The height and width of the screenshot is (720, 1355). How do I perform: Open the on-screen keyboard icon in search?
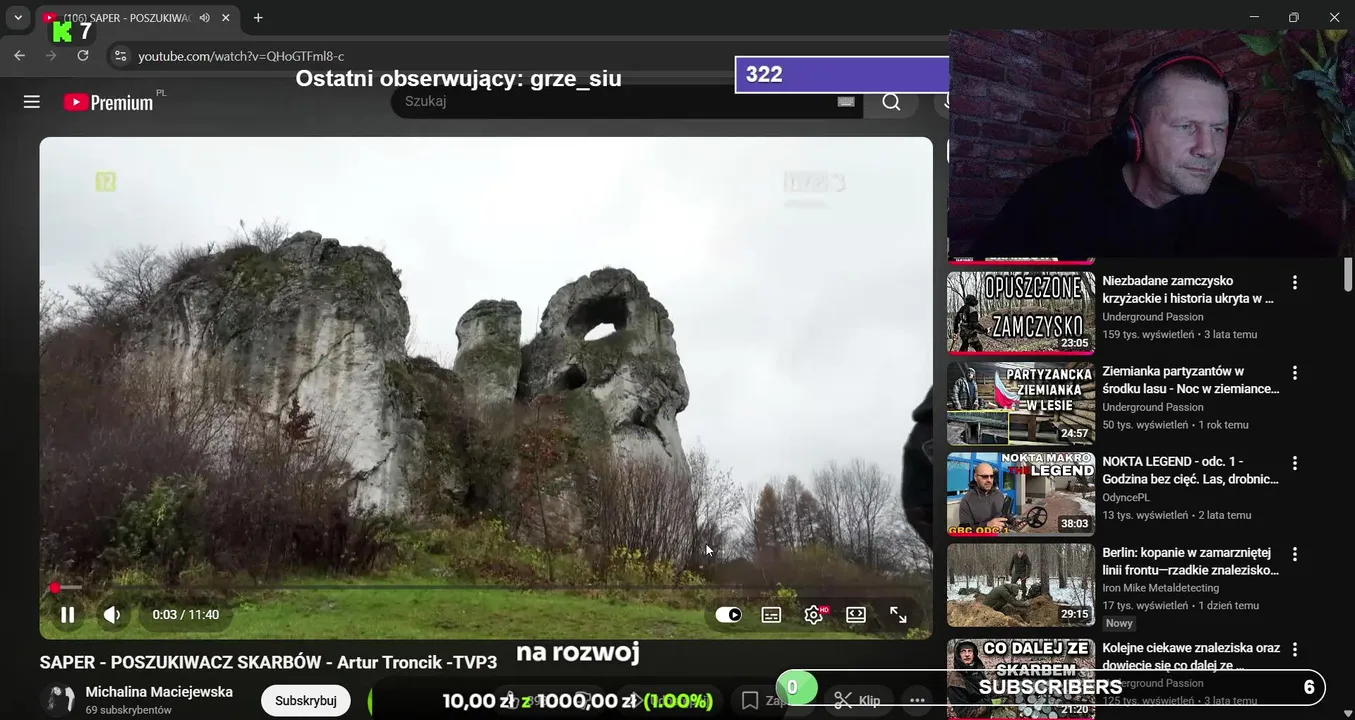point(846,102)
